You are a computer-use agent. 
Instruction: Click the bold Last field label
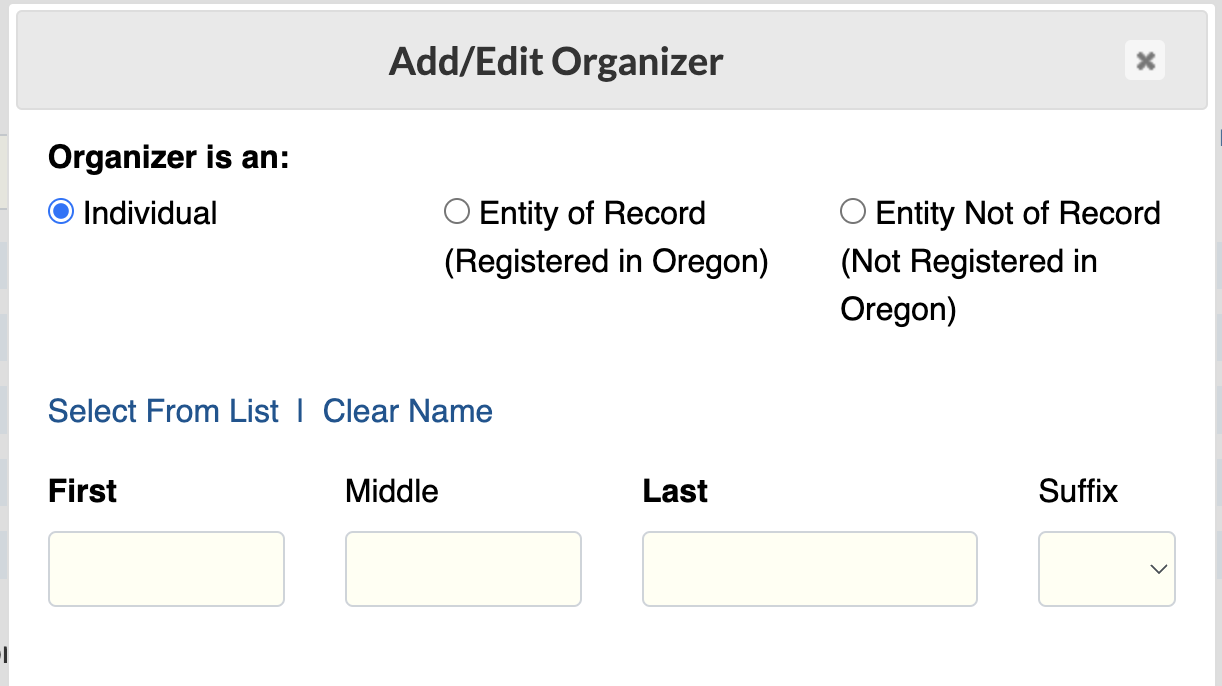click(675, 491)
